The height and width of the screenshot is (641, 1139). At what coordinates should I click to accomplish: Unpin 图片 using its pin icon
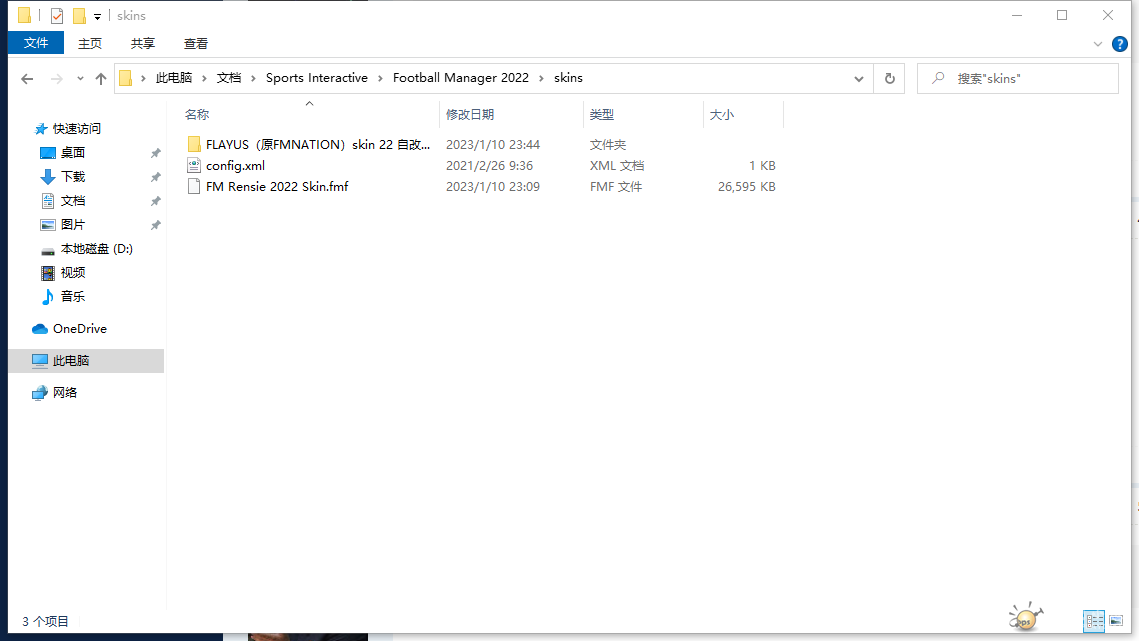(x=155, y=225)
